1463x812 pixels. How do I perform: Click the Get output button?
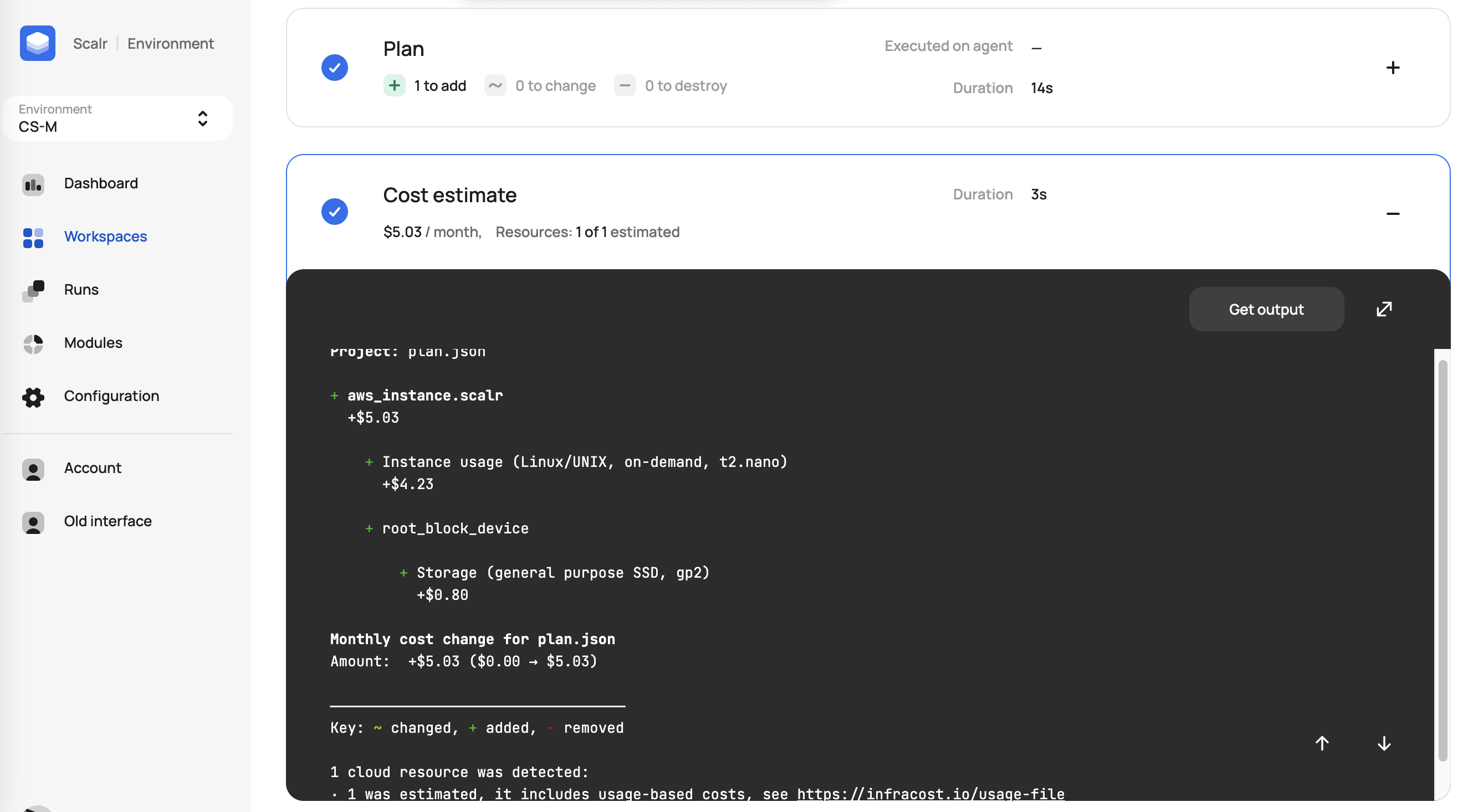[1266, 309]
